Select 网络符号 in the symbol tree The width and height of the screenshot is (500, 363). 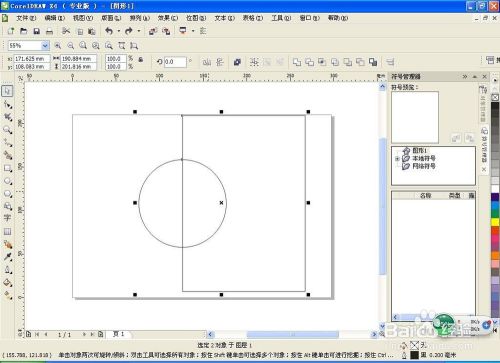click(424, 166)
